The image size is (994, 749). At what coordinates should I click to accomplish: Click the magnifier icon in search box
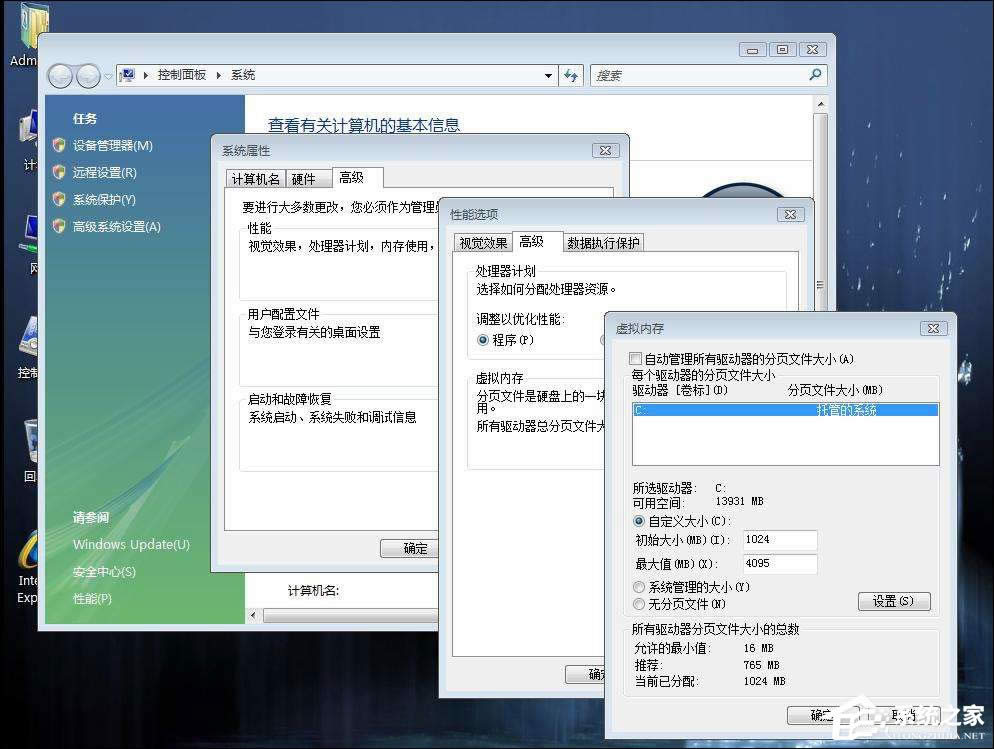tap(815, 75)
